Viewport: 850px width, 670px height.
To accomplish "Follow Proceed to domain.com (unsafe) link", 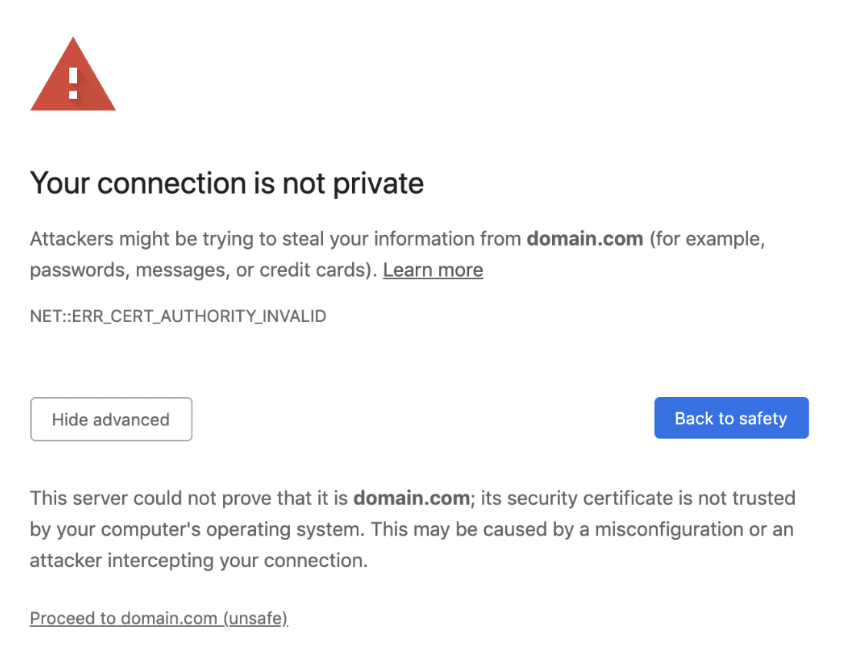I will pos(159,618).
